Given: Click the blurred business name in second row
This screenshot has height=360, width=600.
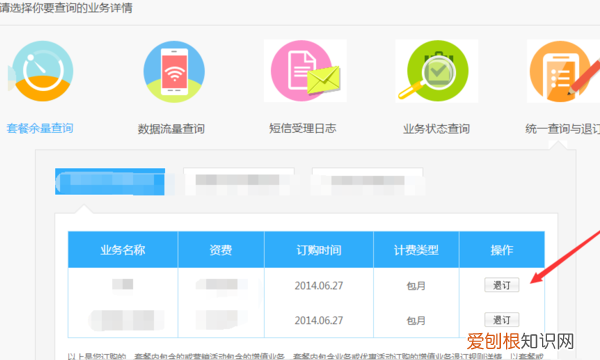Looking at the screenshot, I should click(126, 320).
